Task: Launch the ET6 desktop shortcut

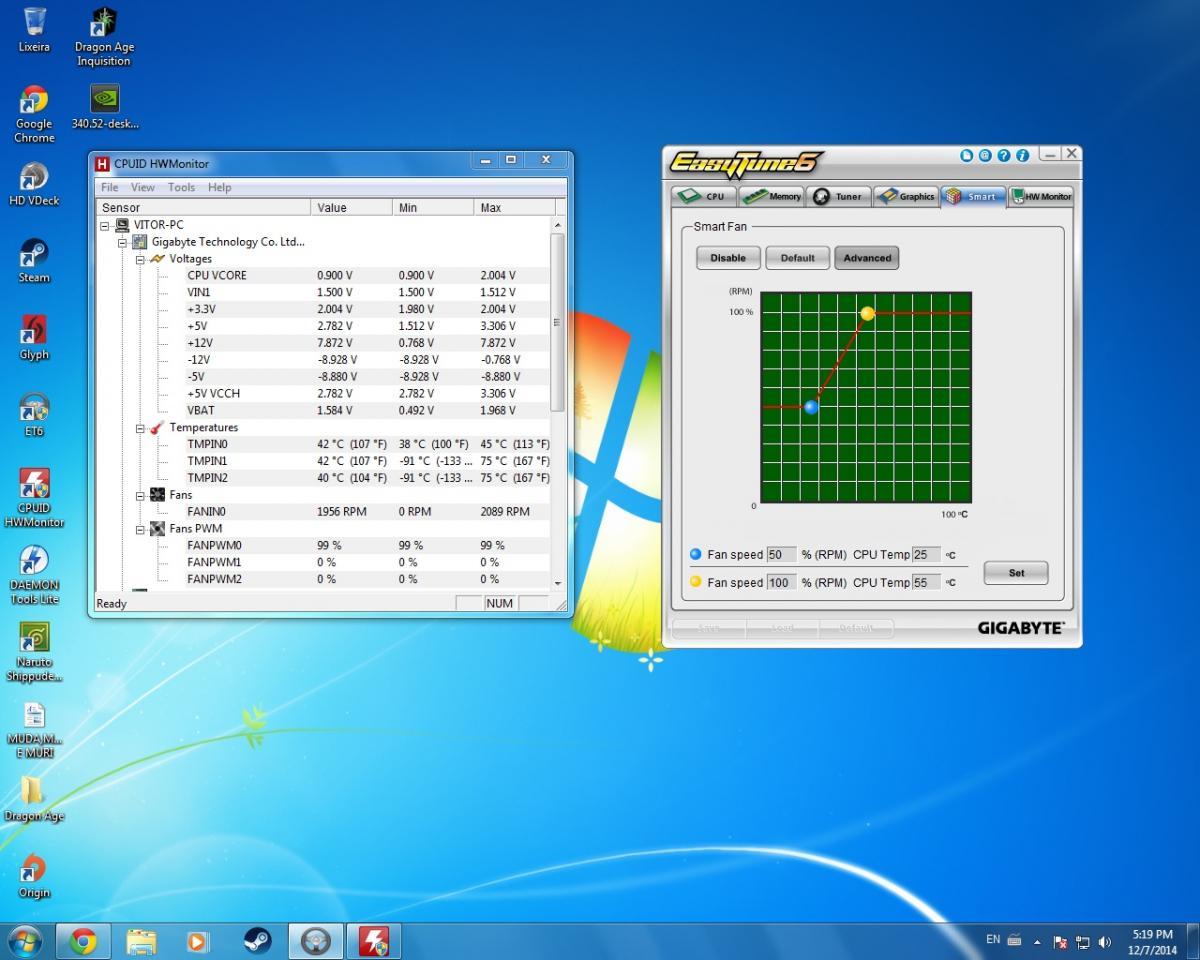Action: tap(34, 415)
